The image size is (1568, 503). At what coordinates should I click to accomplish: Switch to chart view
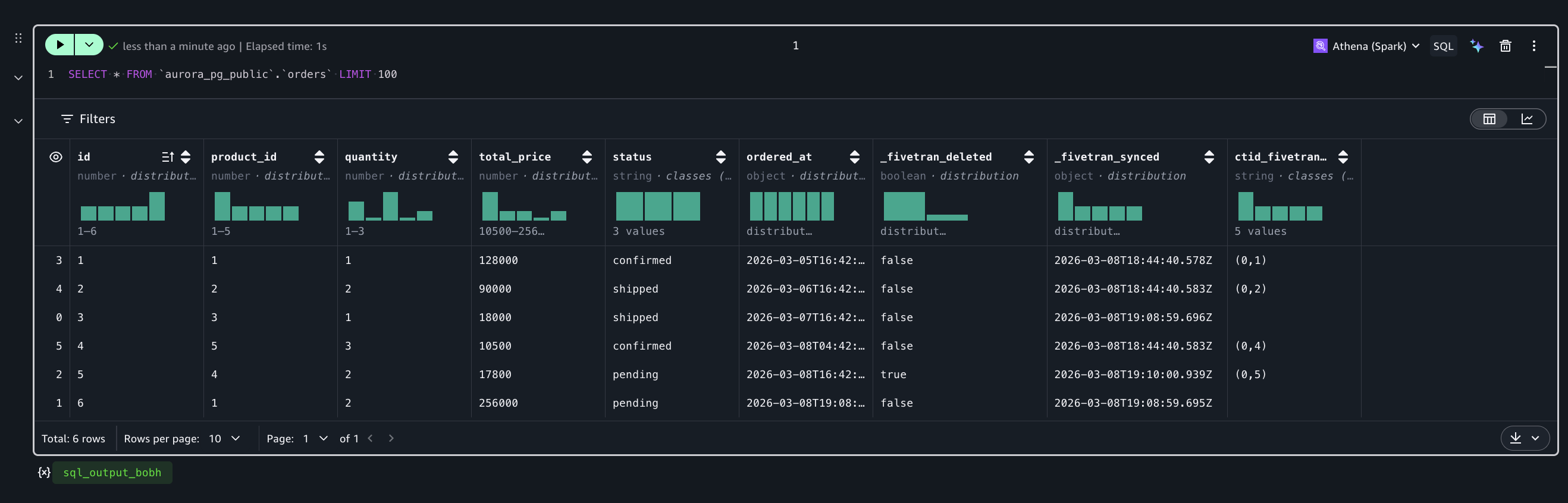(1526, 118)
